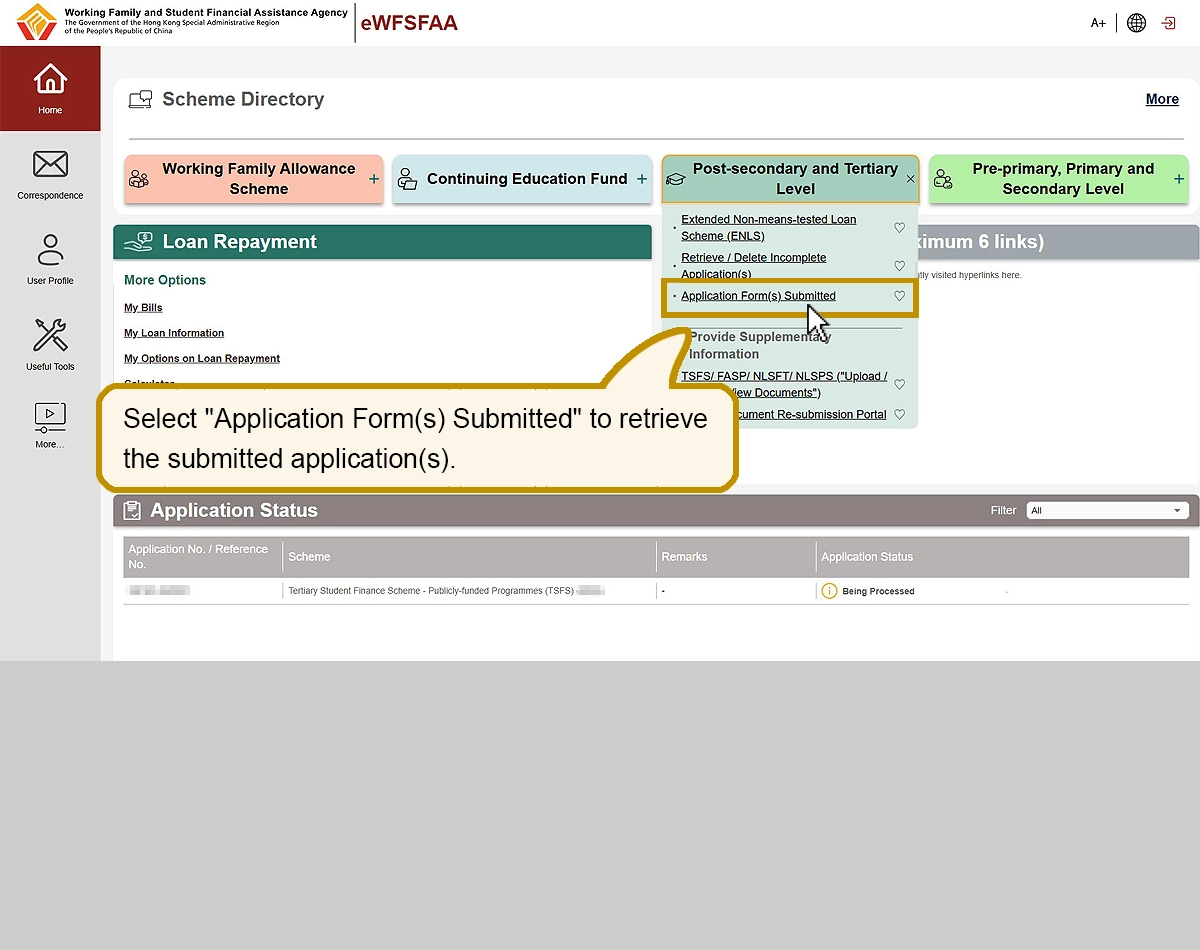Open the Application Status Filter dropdown
1200x950 pixels.
tap(1106, 510)
